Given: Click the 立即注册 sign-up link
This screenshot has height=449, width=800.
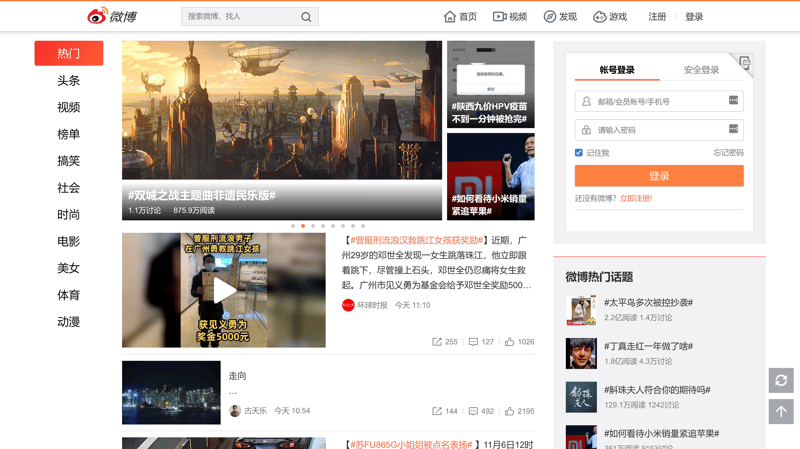Looking at the screenshot, I should [635, 199].
